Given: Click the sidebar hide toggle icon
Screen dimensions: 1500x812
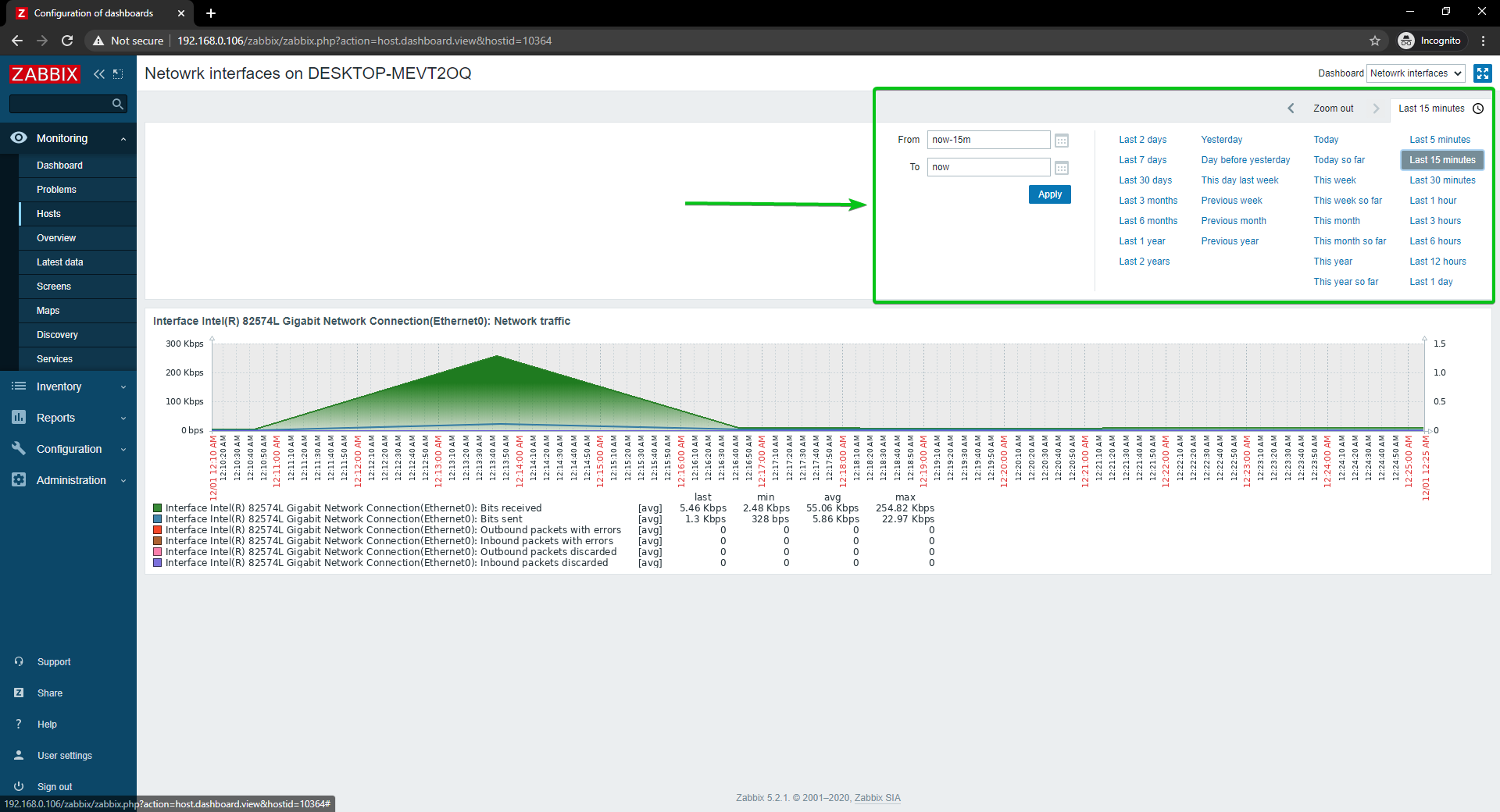Looking at the screenshot, I should [x=118, y=74].
